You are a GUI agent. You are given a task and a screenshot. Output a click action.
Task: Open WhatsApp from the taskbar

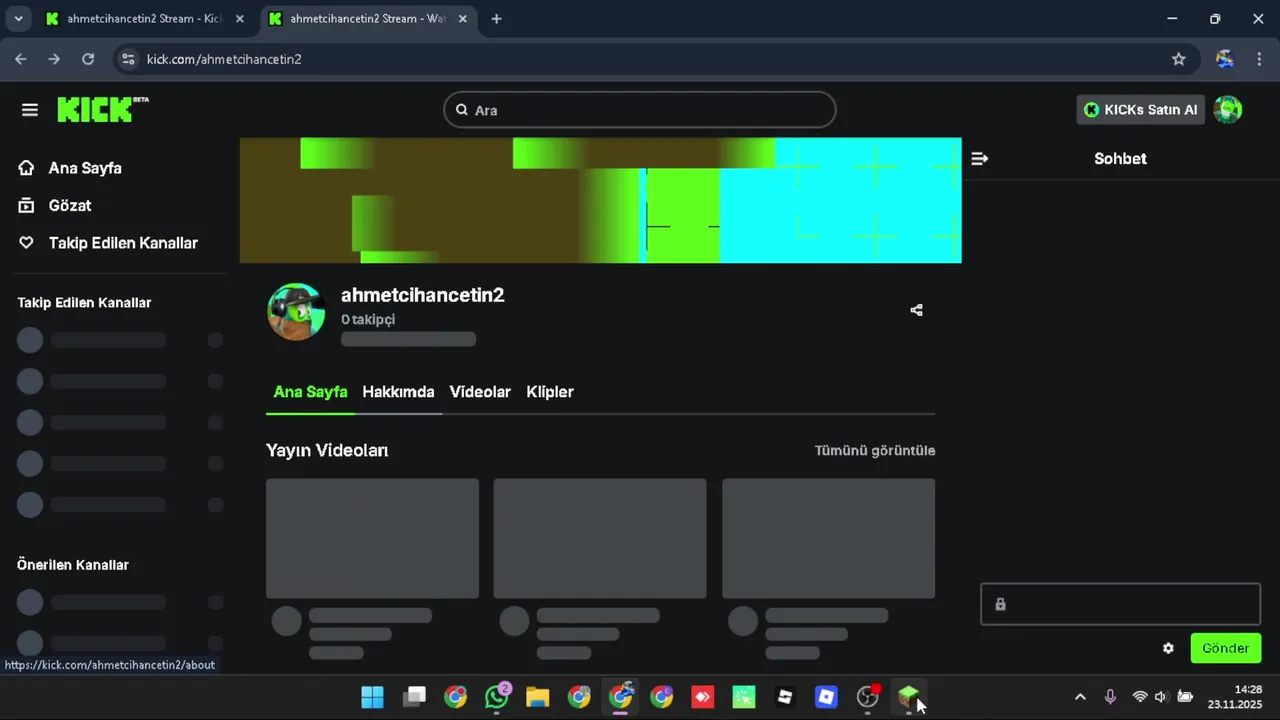pyautogui.click(x=497, y=697)
